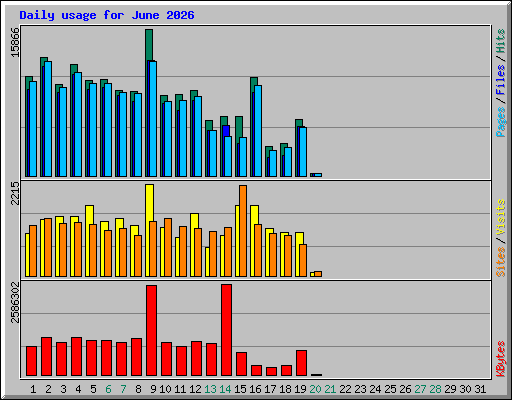
Task: Click the day 15 label on the x-axis
Action: coord(240,389)
